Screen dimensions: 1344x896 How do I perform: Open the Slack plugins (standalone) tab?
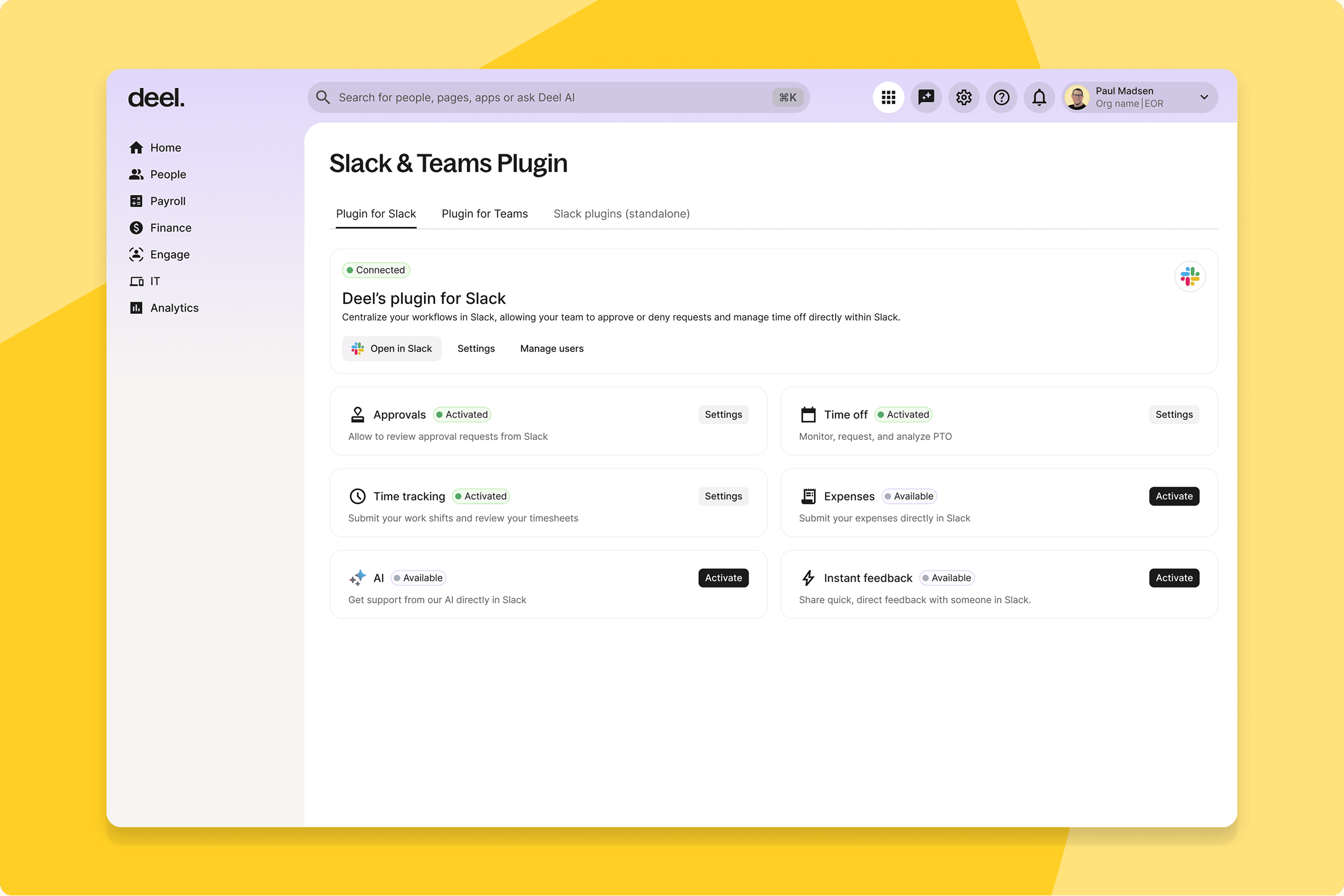[621, 213]
